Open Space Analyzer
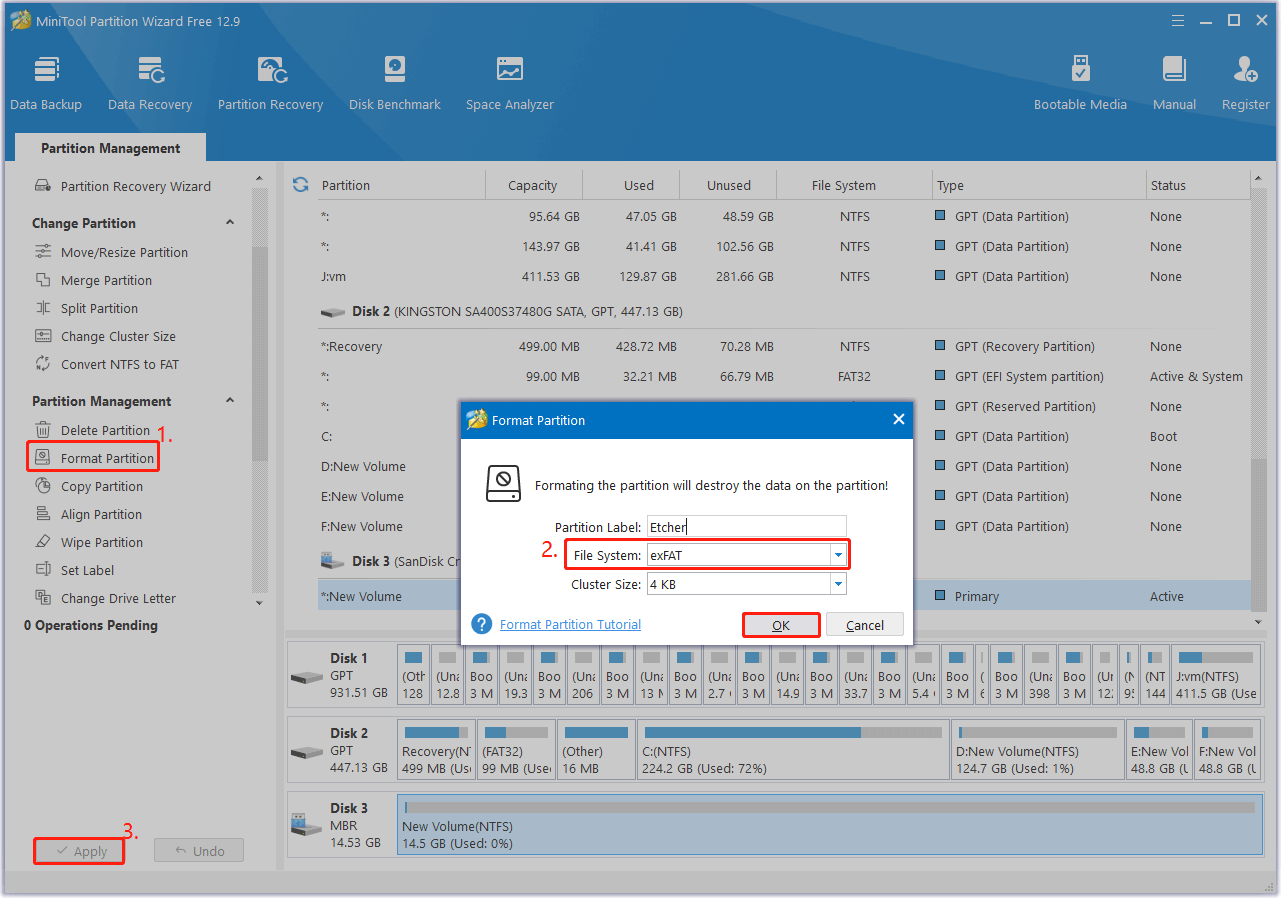 pos(509,83)
